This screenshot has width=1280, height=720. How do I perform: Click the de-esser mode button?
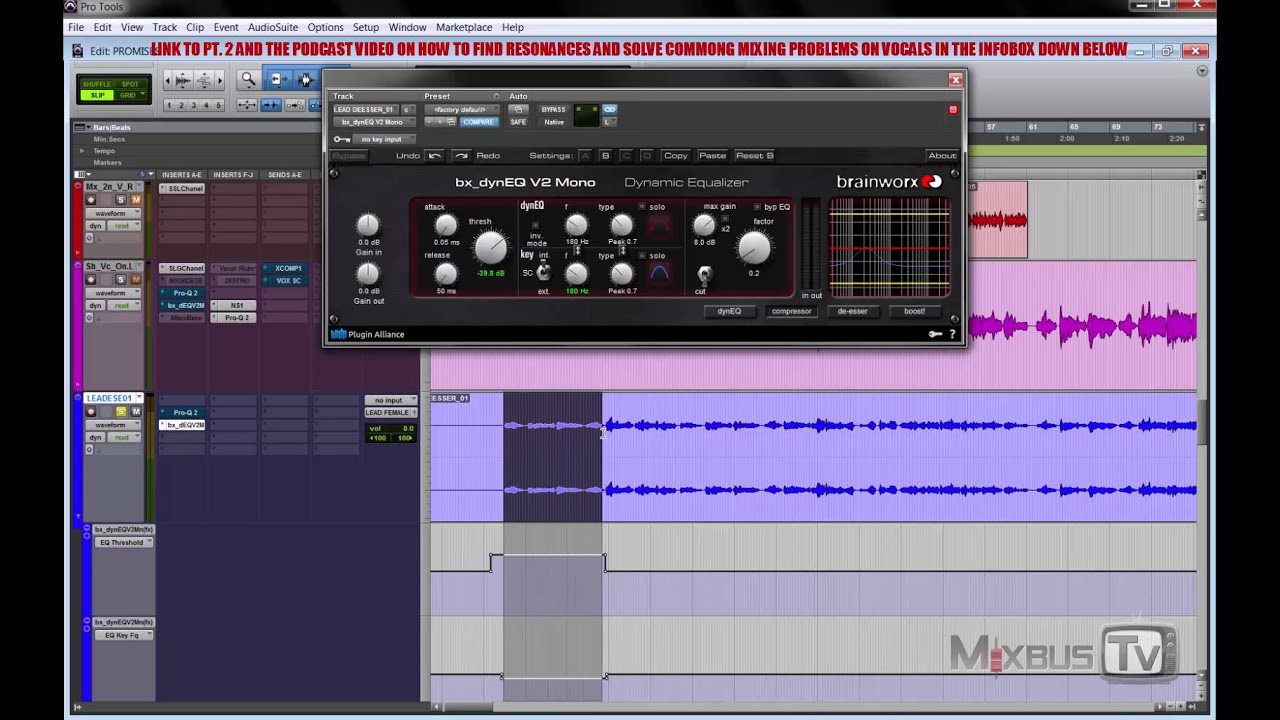pos(853,311)
